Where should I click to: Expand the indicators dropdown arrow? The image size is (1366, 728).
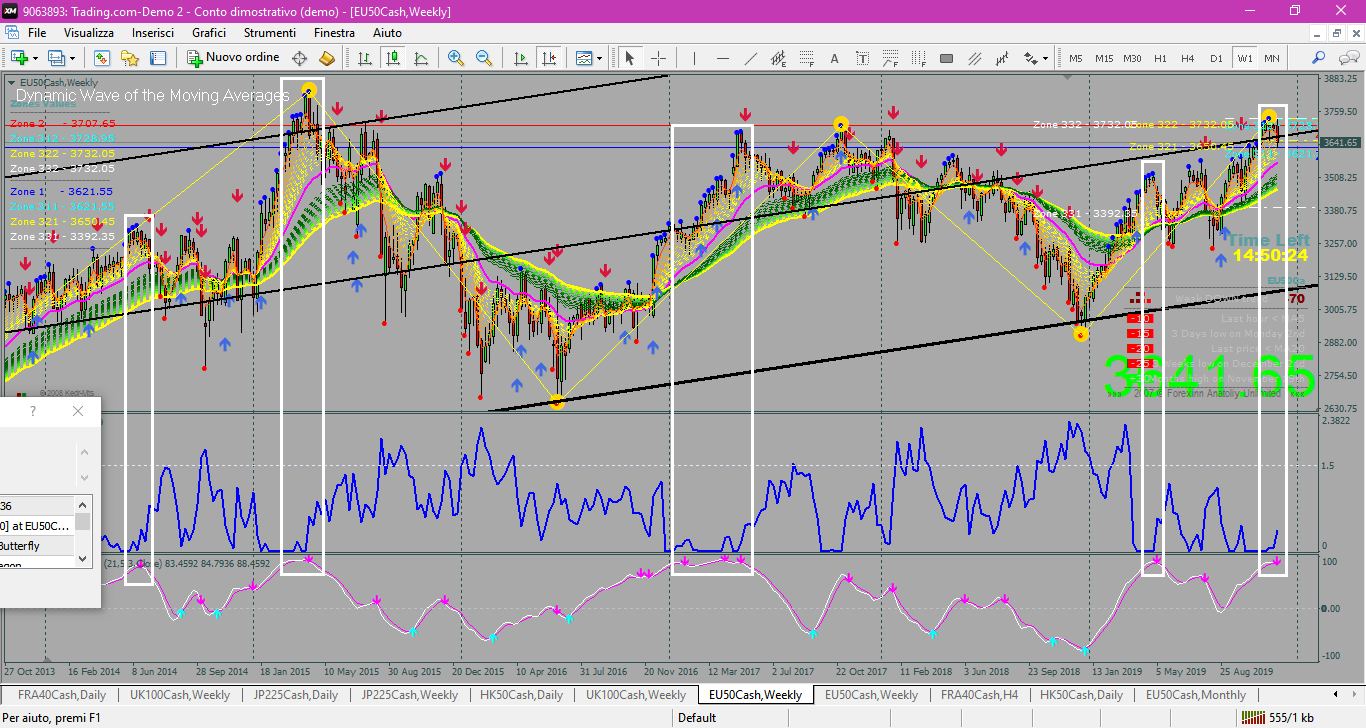click(600, 58)
